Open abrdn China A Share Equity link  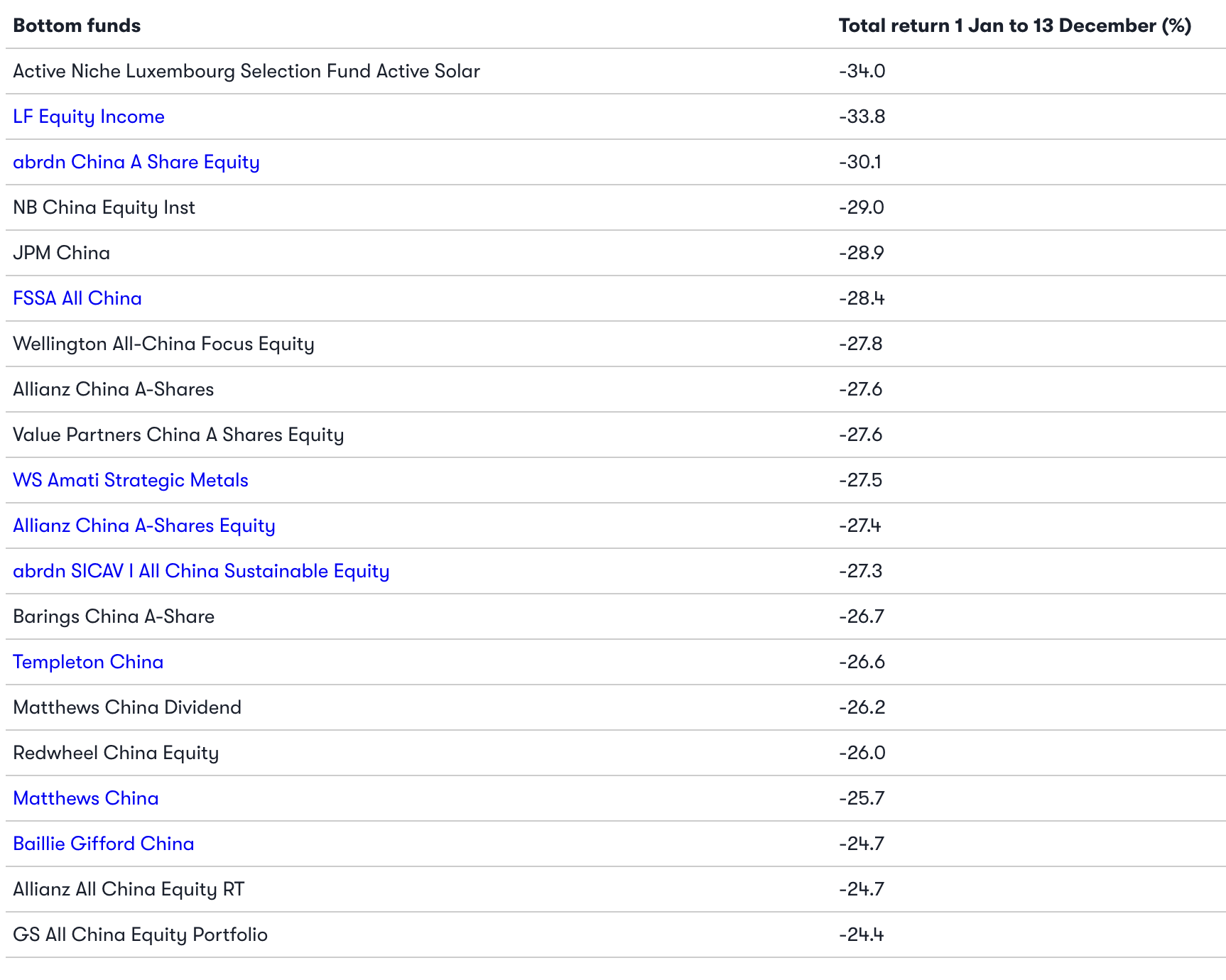pyautogui.click(x=136, y=162)
